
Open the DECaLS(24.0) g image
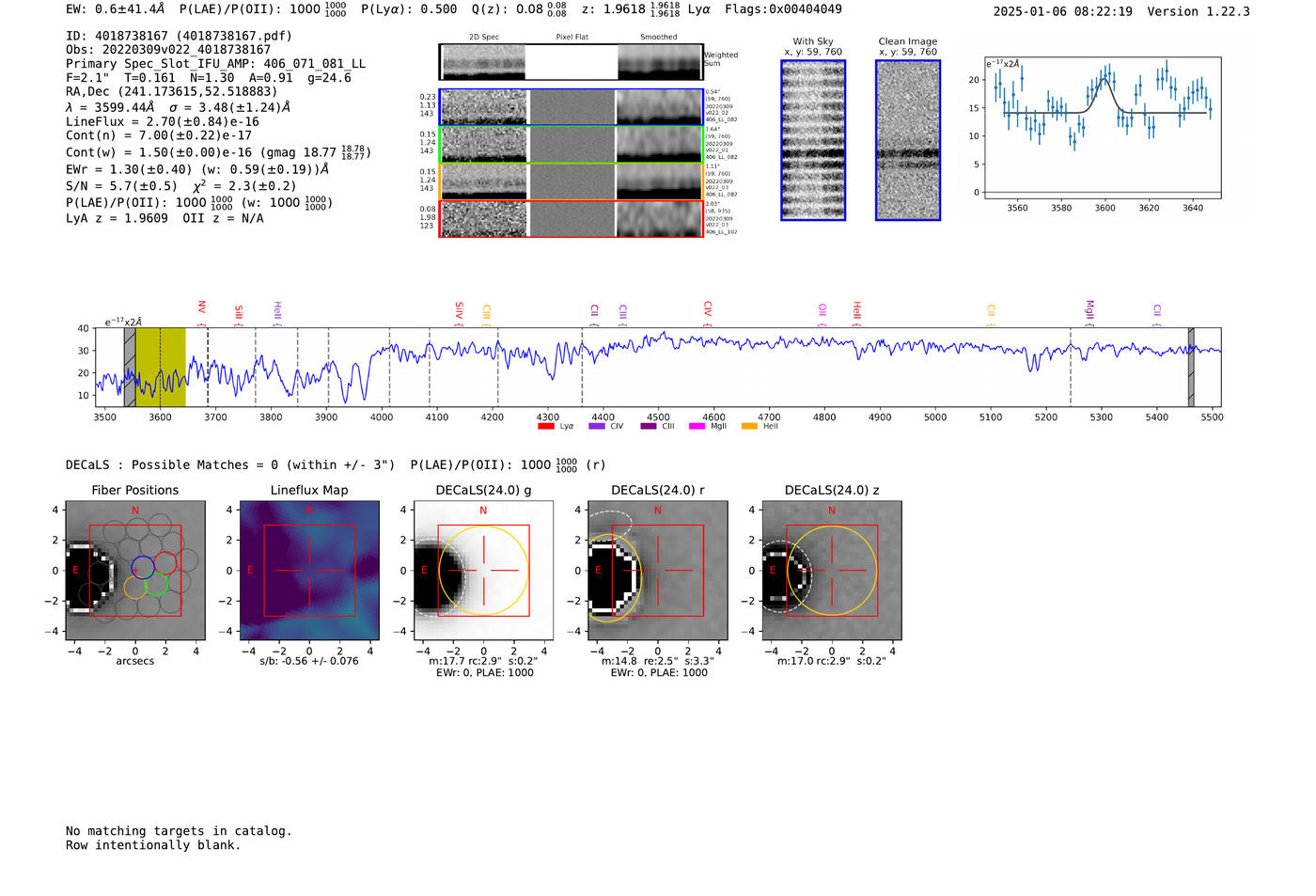(x=483, y=571)
